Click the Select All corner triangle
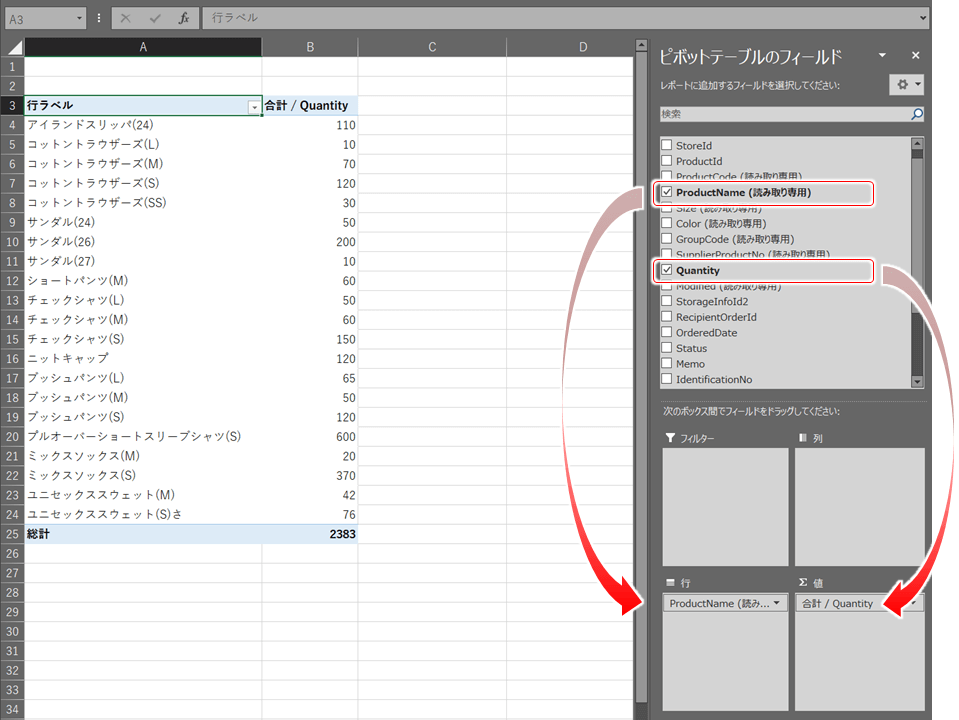Screen dimensions: 959x720 (x=12, y=47)
